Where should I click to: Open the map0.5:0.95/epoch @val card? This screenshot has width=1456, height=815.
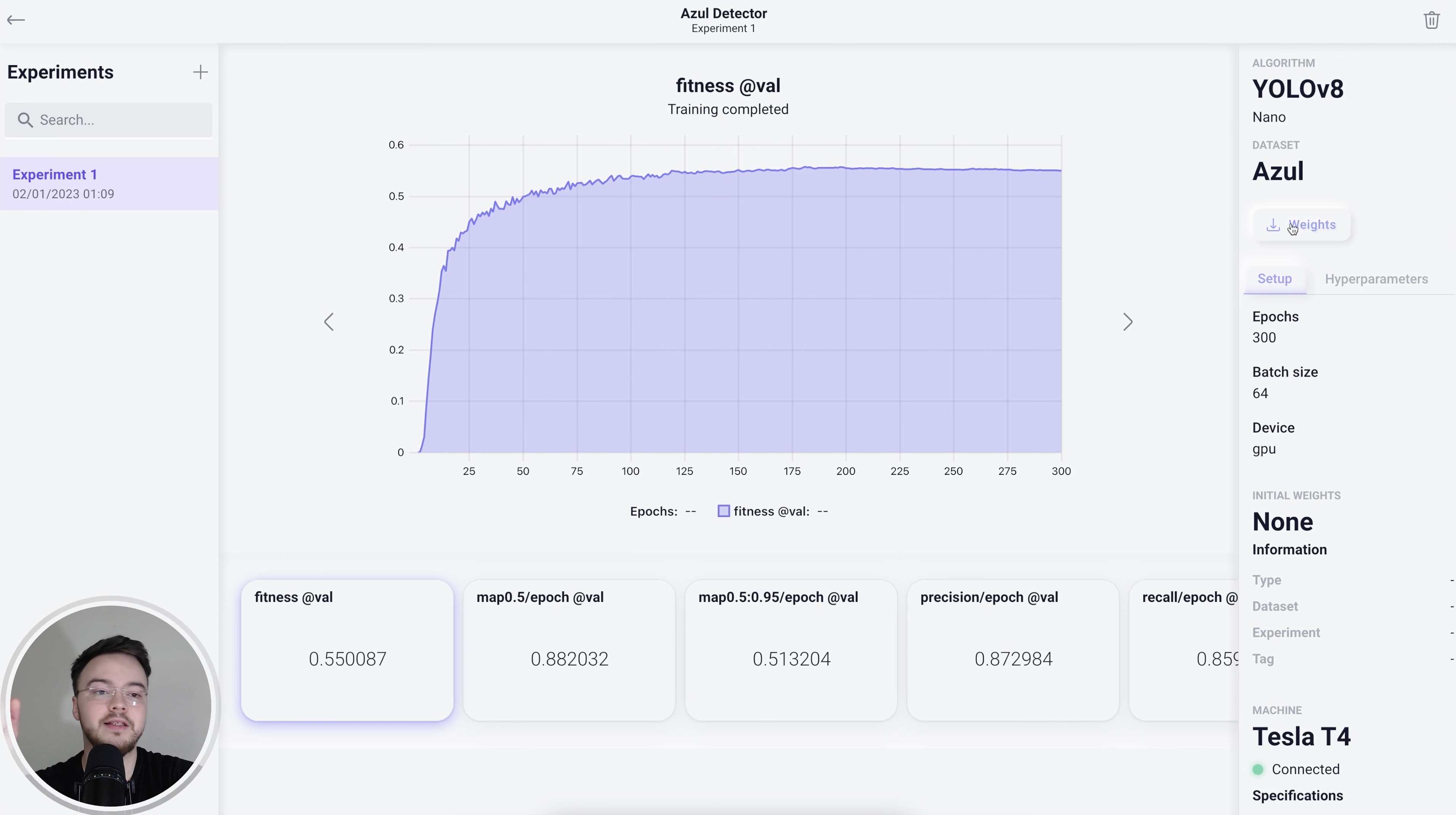[x=791, y=650]
